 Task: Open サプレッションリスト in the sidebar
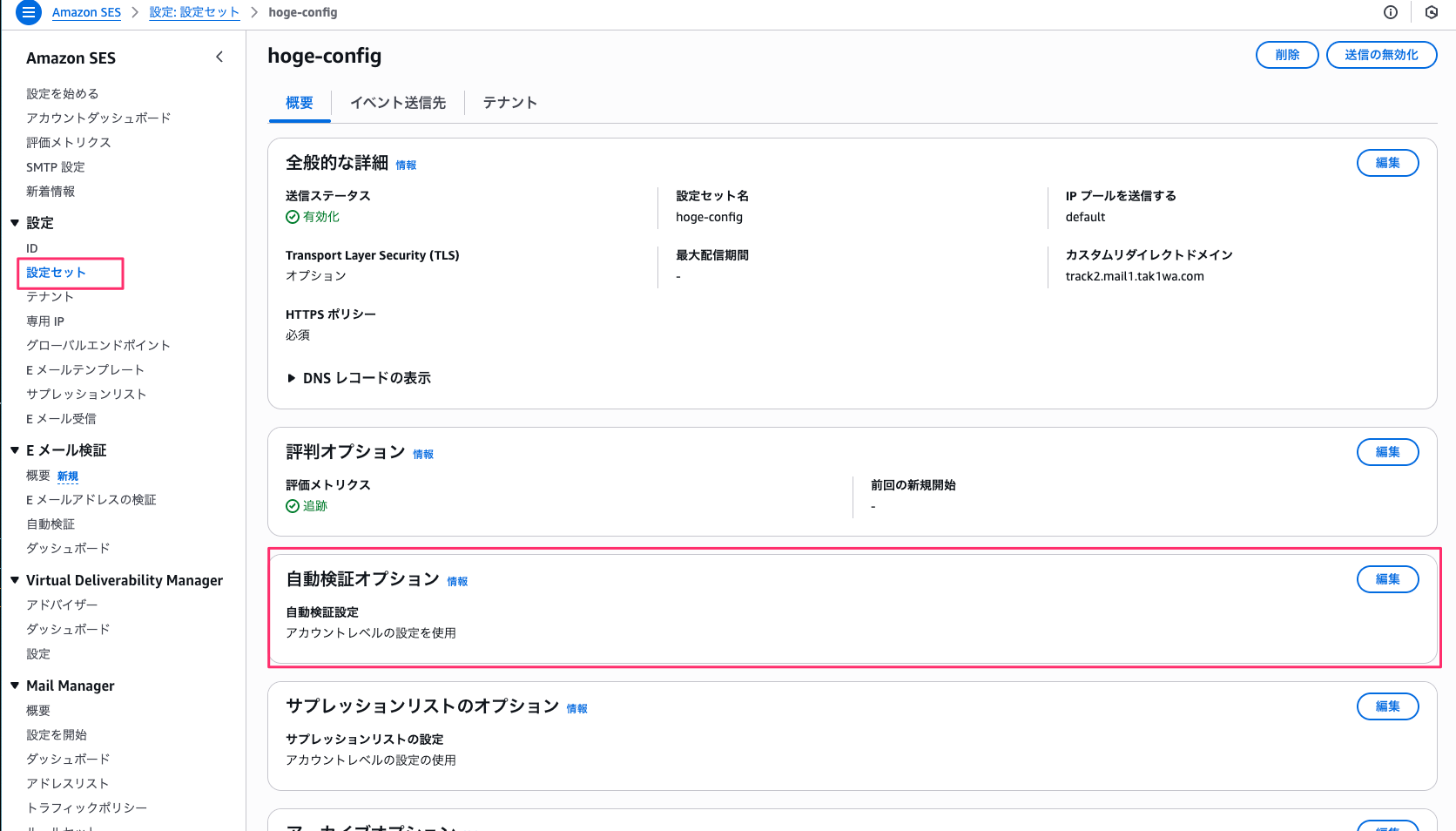coord(86,395)
